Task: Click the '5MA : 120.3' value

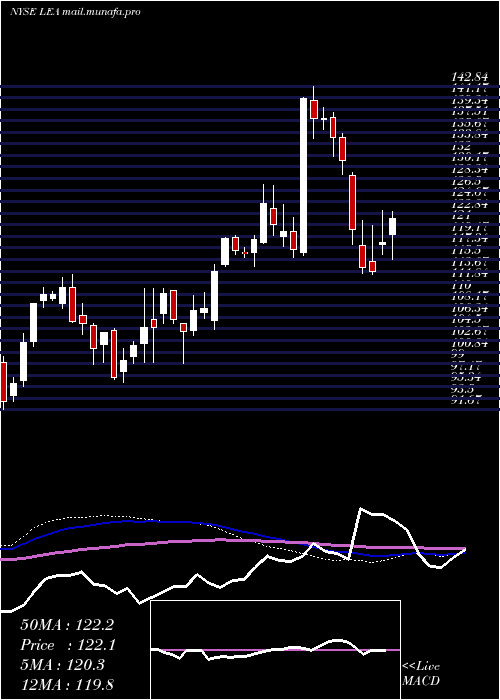Action: point(62,665)
